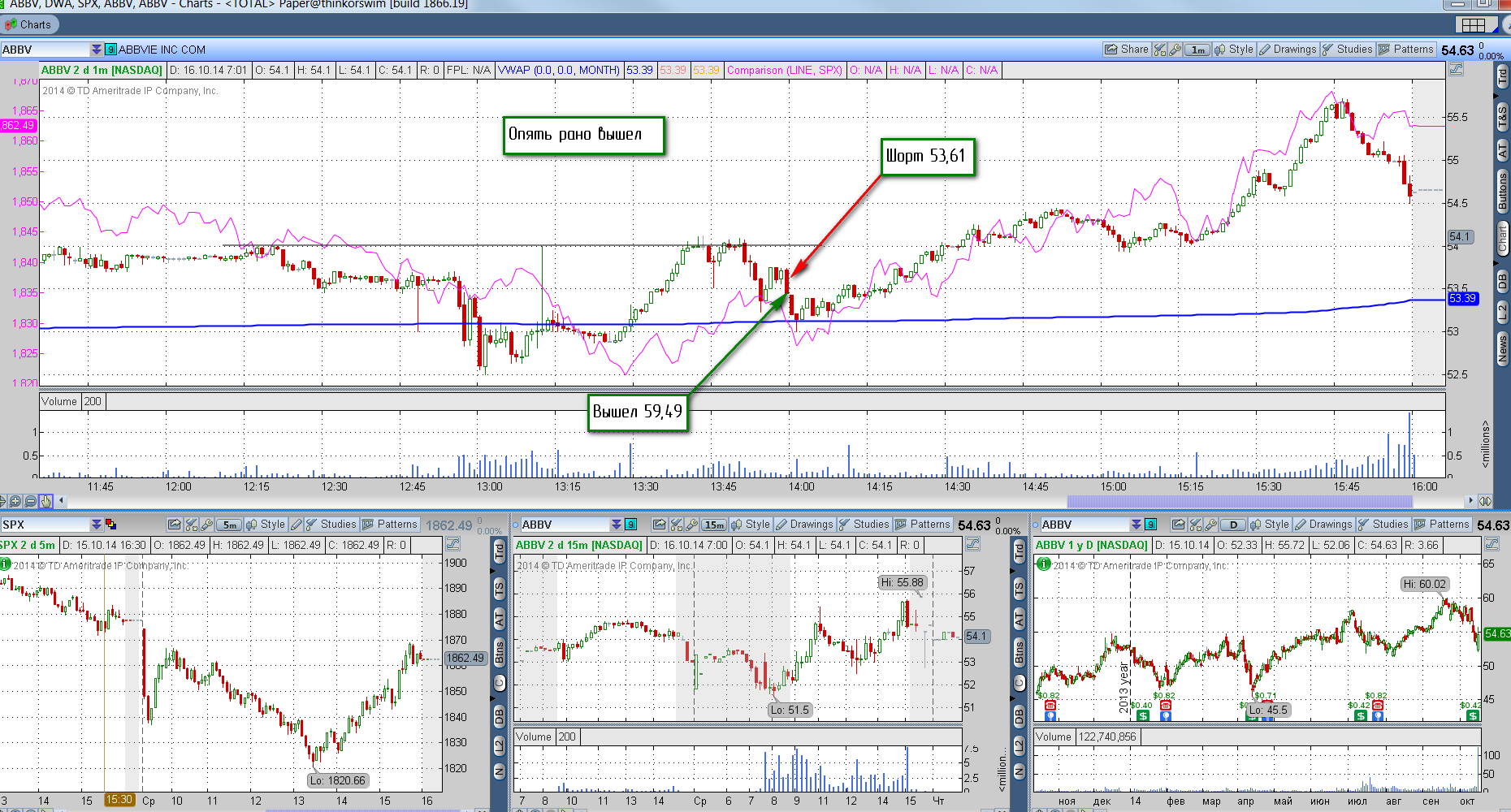Open the Trd sidebar tab on main chart

pyautogui.click(x=1502, y=77)
